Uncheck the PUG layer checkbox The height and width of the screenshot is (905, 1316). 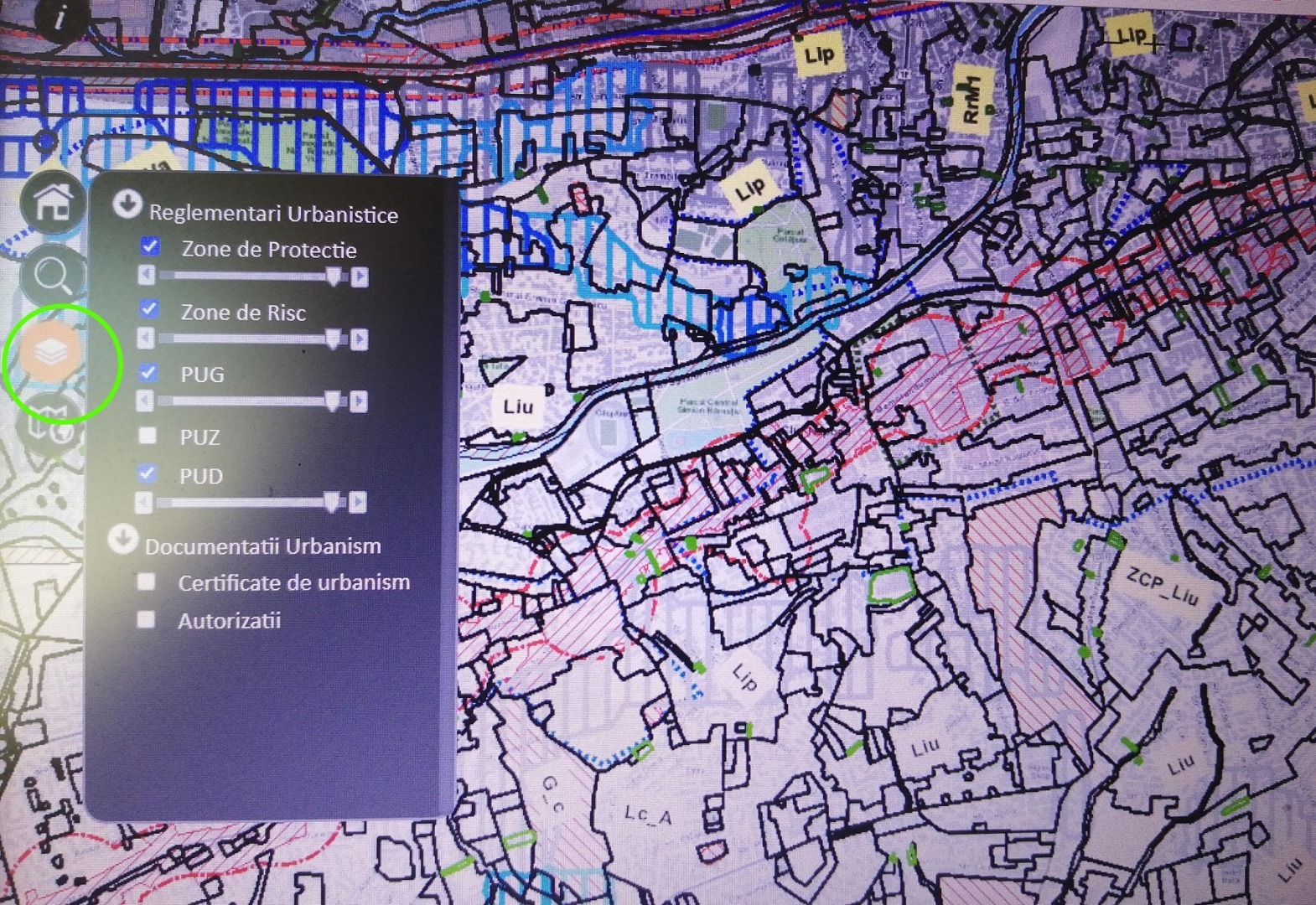tap(148, 371)
